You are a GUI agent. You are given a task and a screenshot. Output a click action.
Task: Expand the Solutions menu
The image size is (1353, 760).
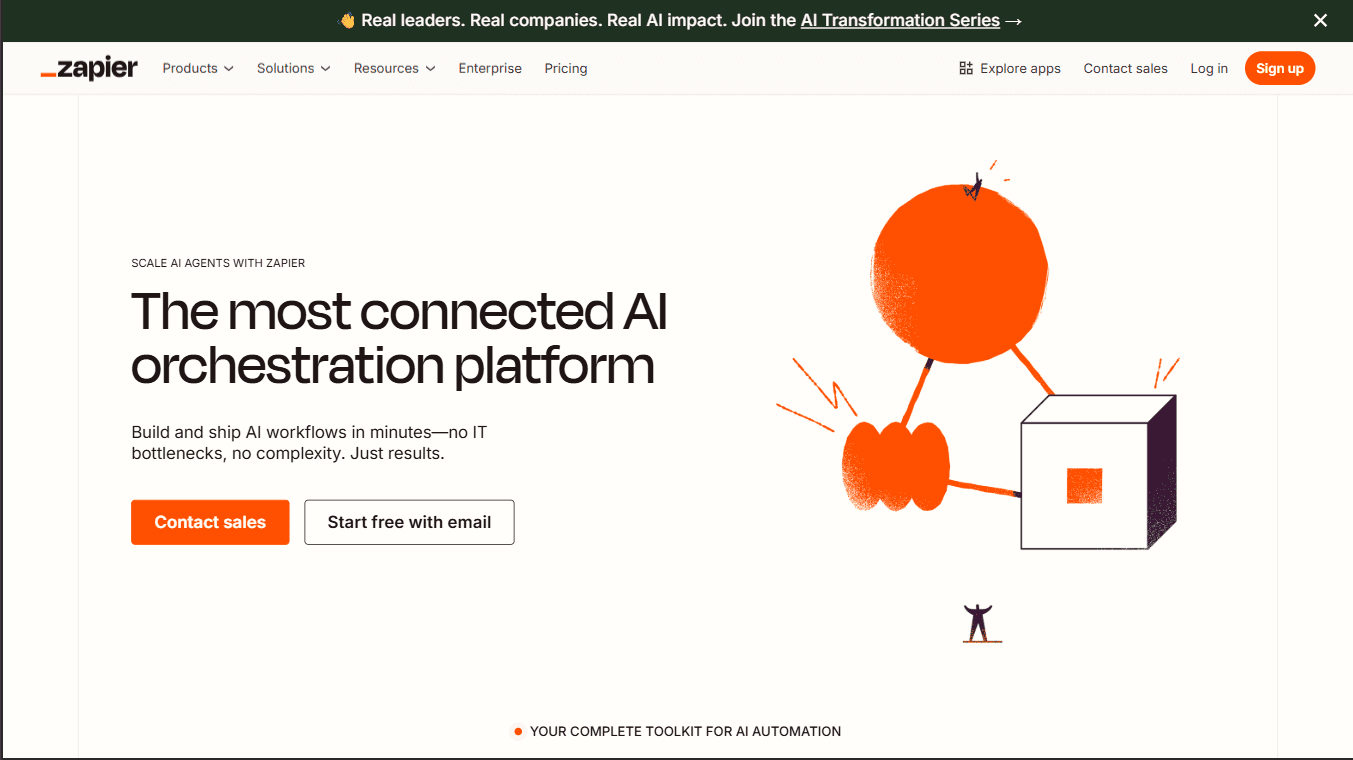293,68
